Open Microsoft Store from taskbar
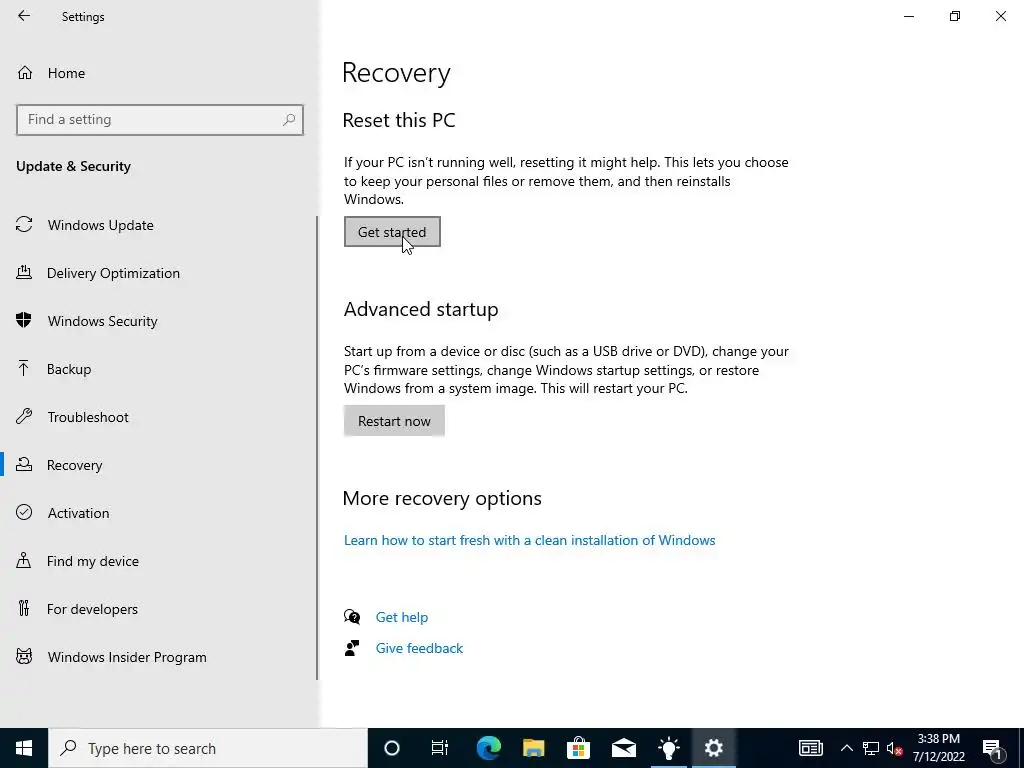Viewport: 1024px width, 768px height. 579,748
